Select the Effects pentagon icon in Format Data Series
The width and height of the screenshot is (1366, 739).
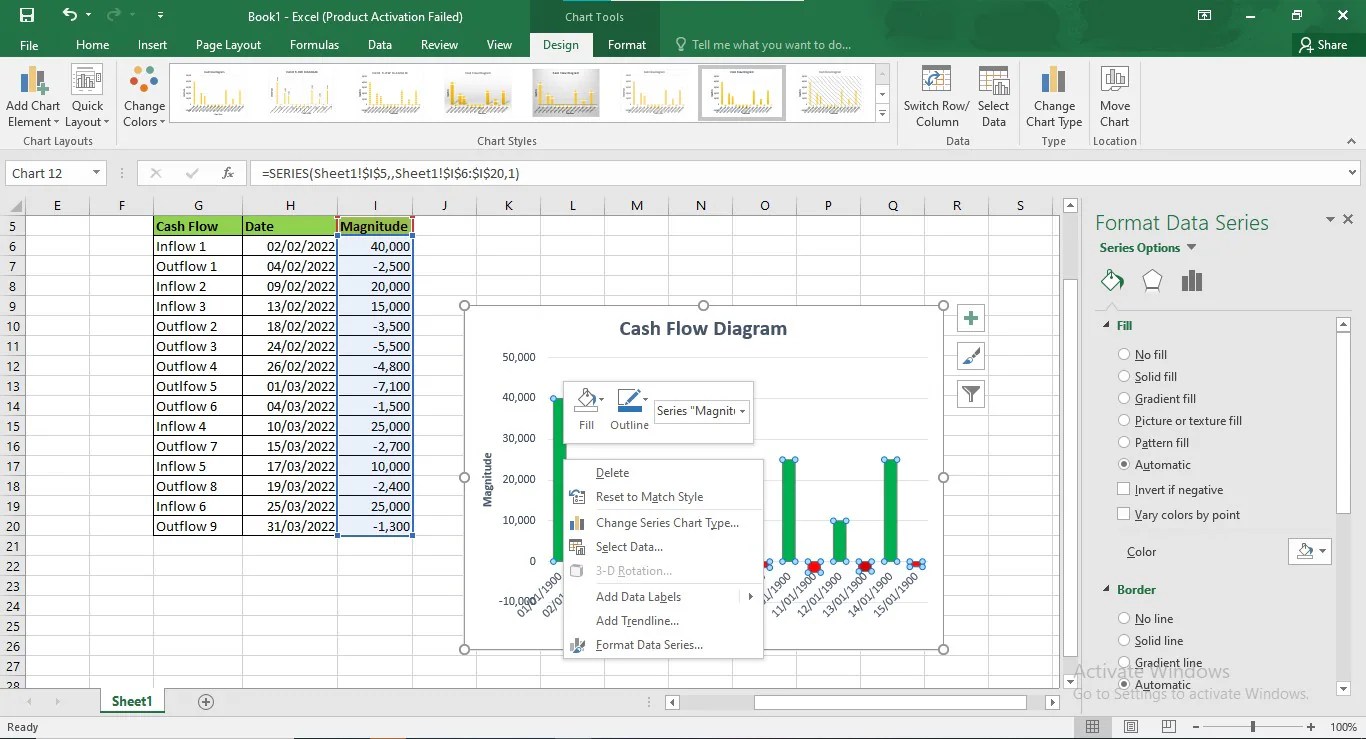[x=1152, y=281]
